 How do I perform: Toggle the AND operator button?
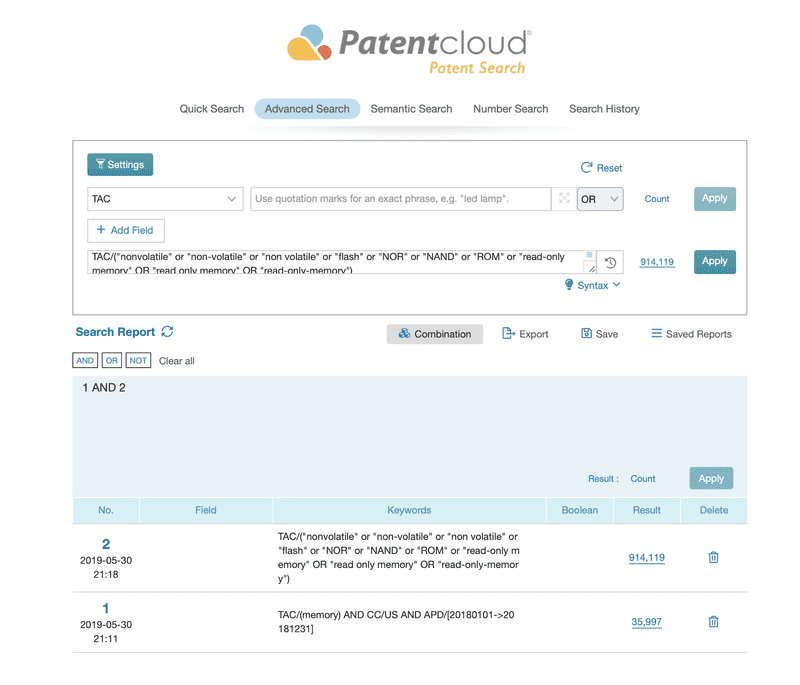click(85, 361)
